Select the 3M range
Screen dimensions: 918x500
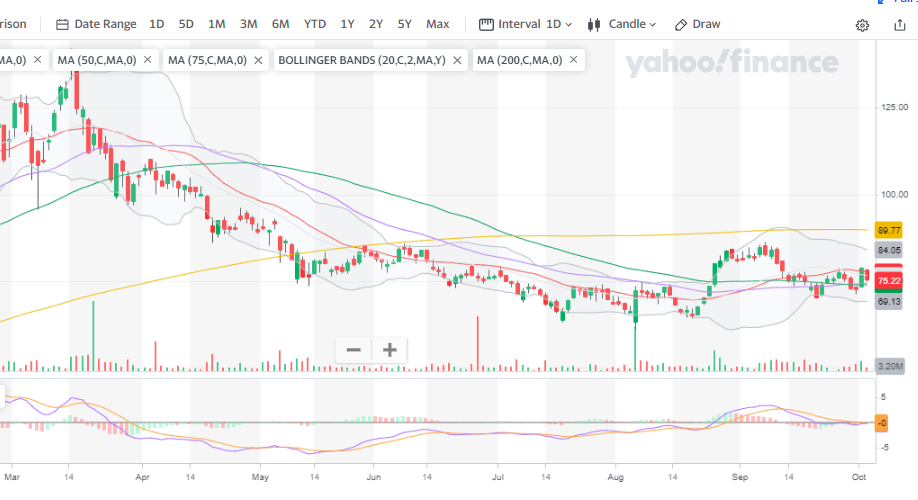(x=248, y=24)
